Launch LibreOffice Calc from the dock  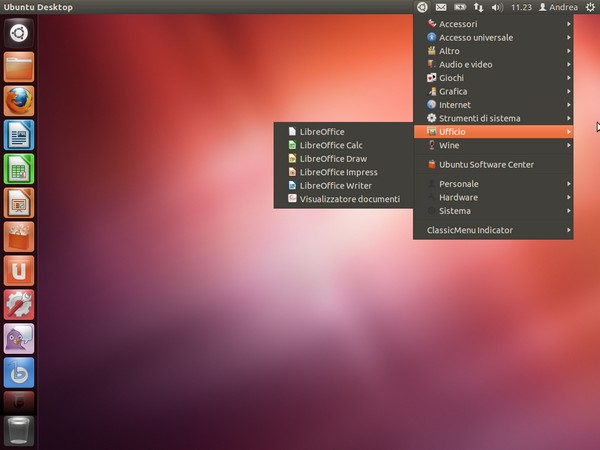click(x=19, y=169)
